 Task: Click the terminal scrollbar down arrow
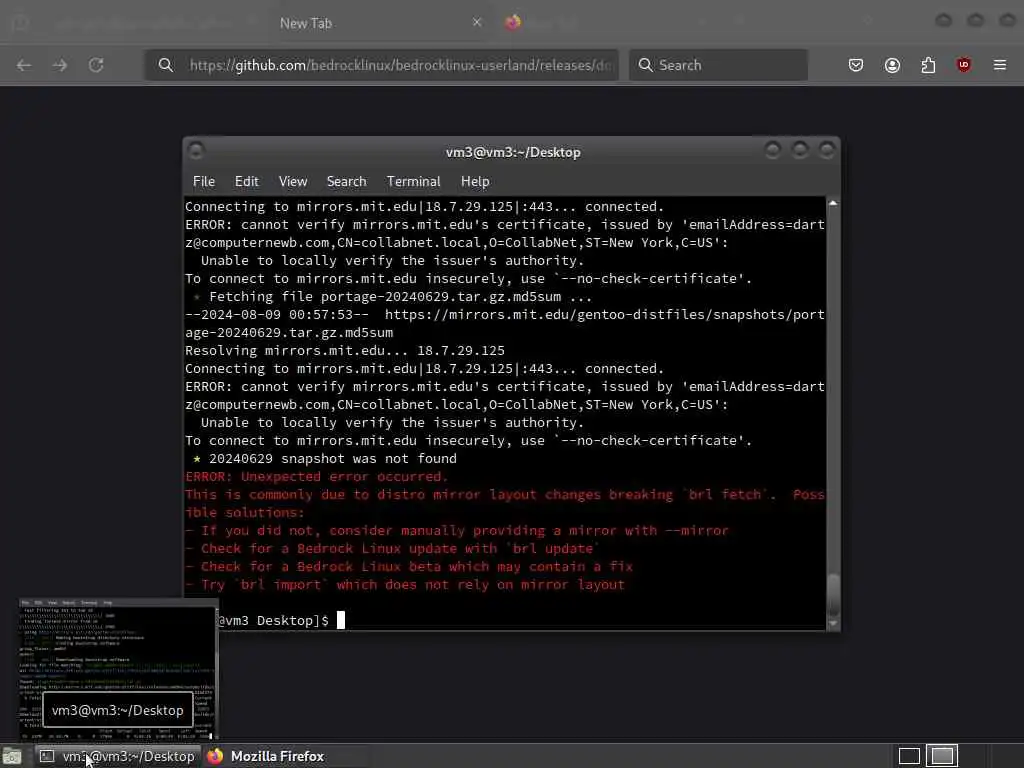point(833,624)
